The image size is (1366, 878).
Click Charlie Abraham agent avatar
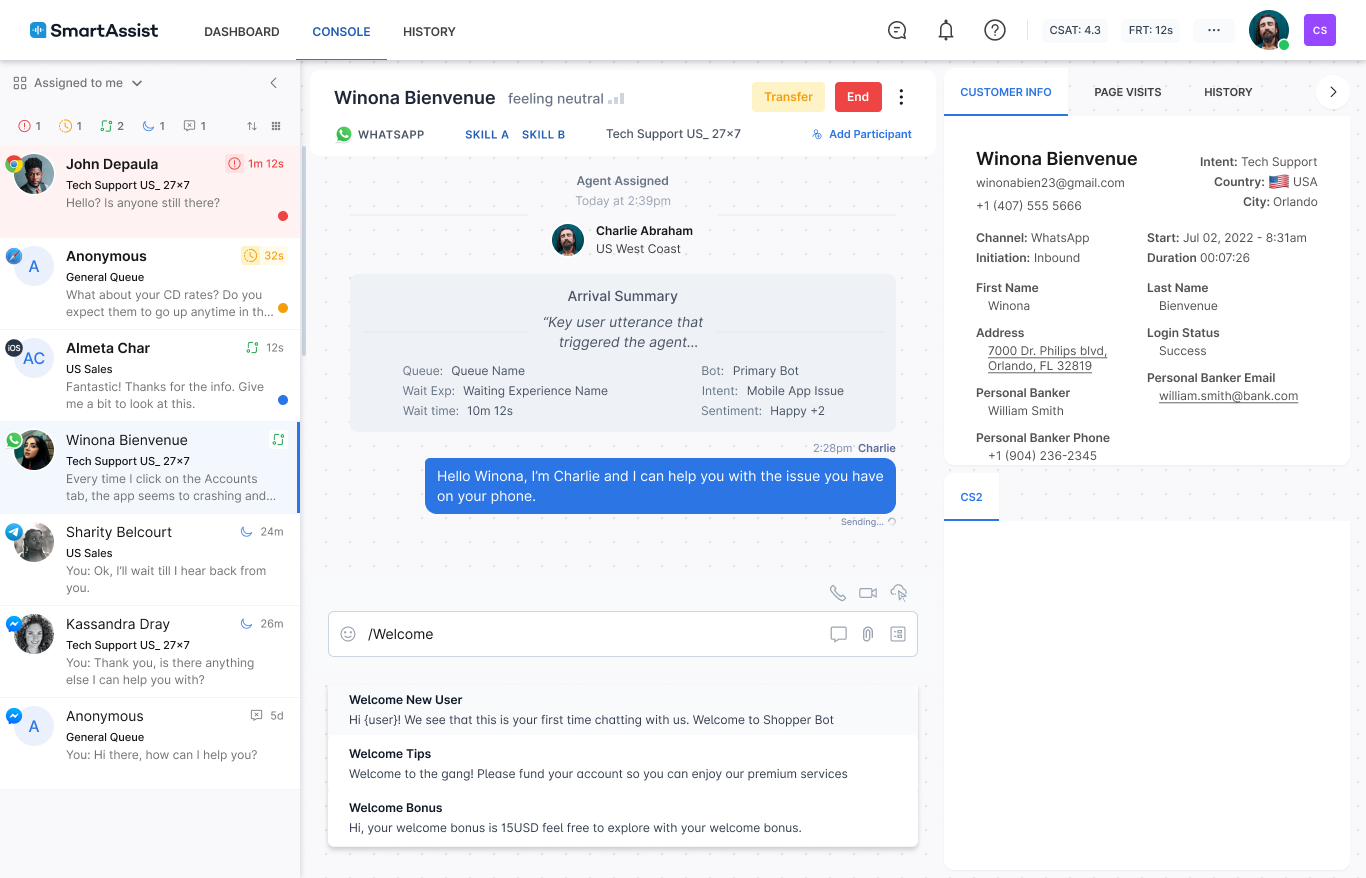point(568,240)
